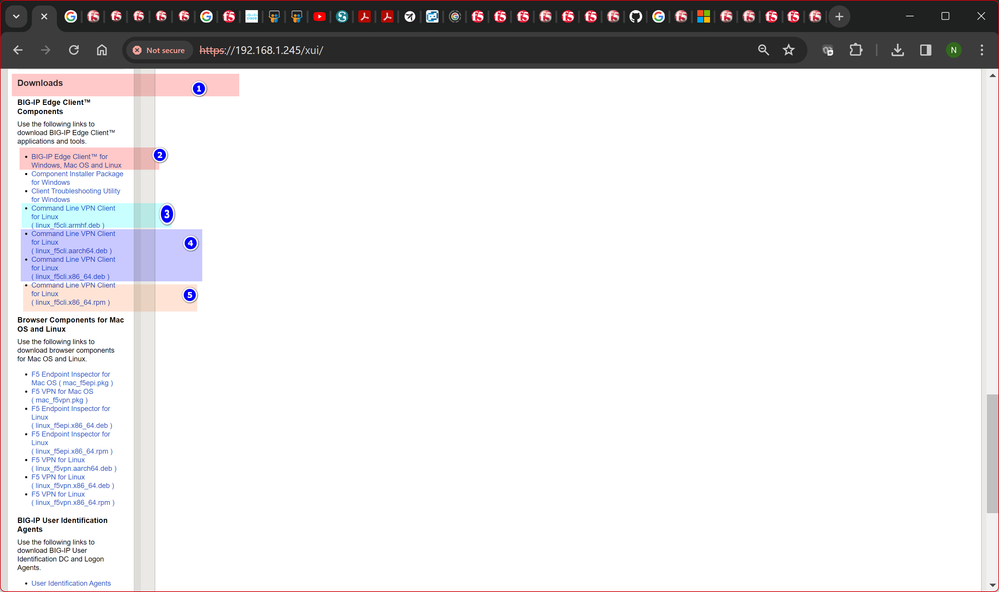Open the User Identification Agents link

(x=71, y=583)
